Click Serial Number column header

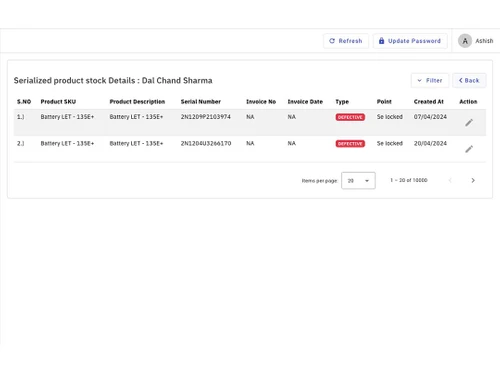tap(201, 102)
